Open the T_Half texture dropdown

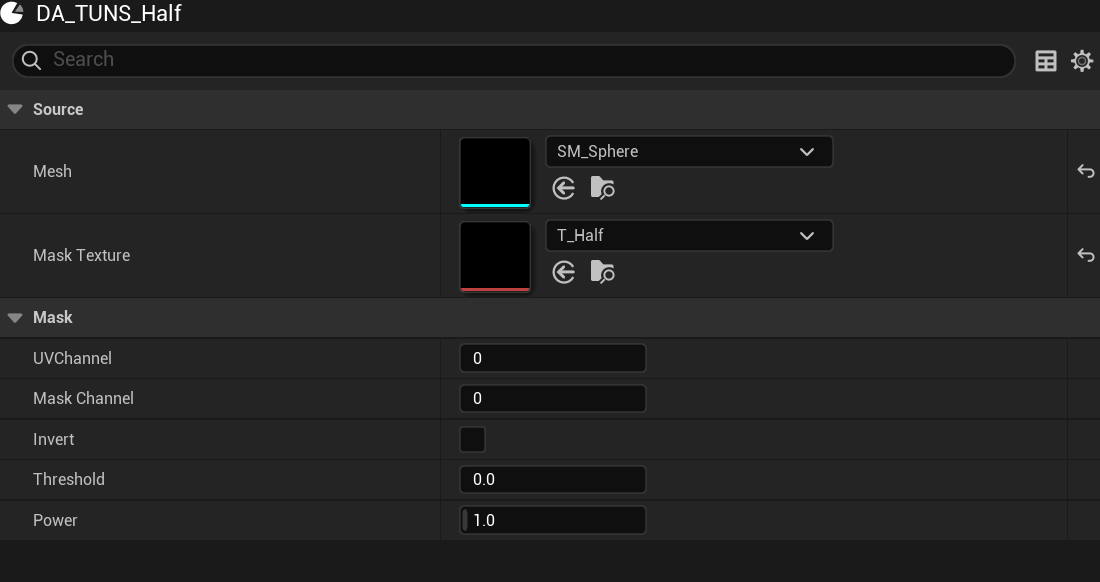pos(689,236)
